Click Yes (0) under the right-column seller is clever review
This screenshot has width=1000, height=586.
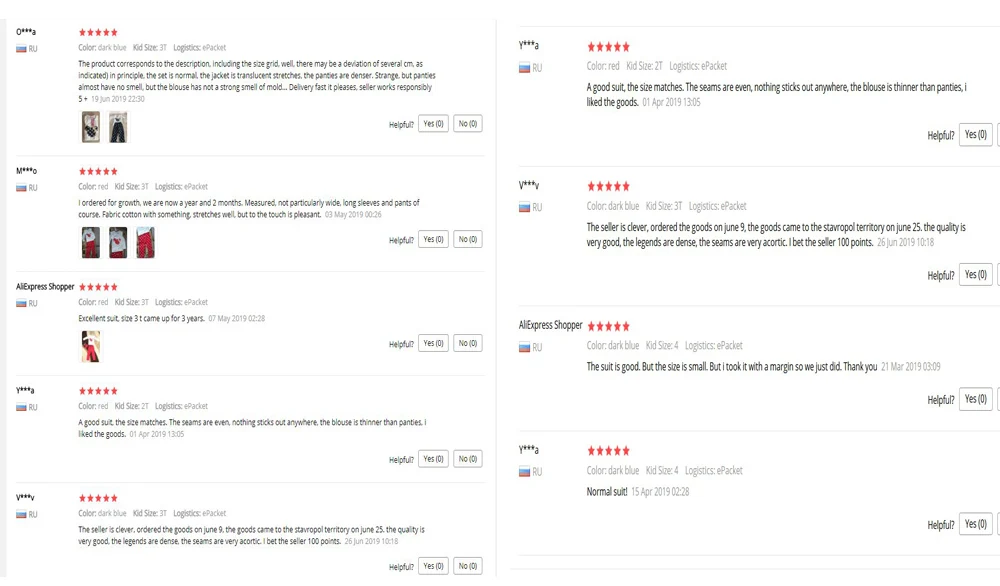coord(976,275)
